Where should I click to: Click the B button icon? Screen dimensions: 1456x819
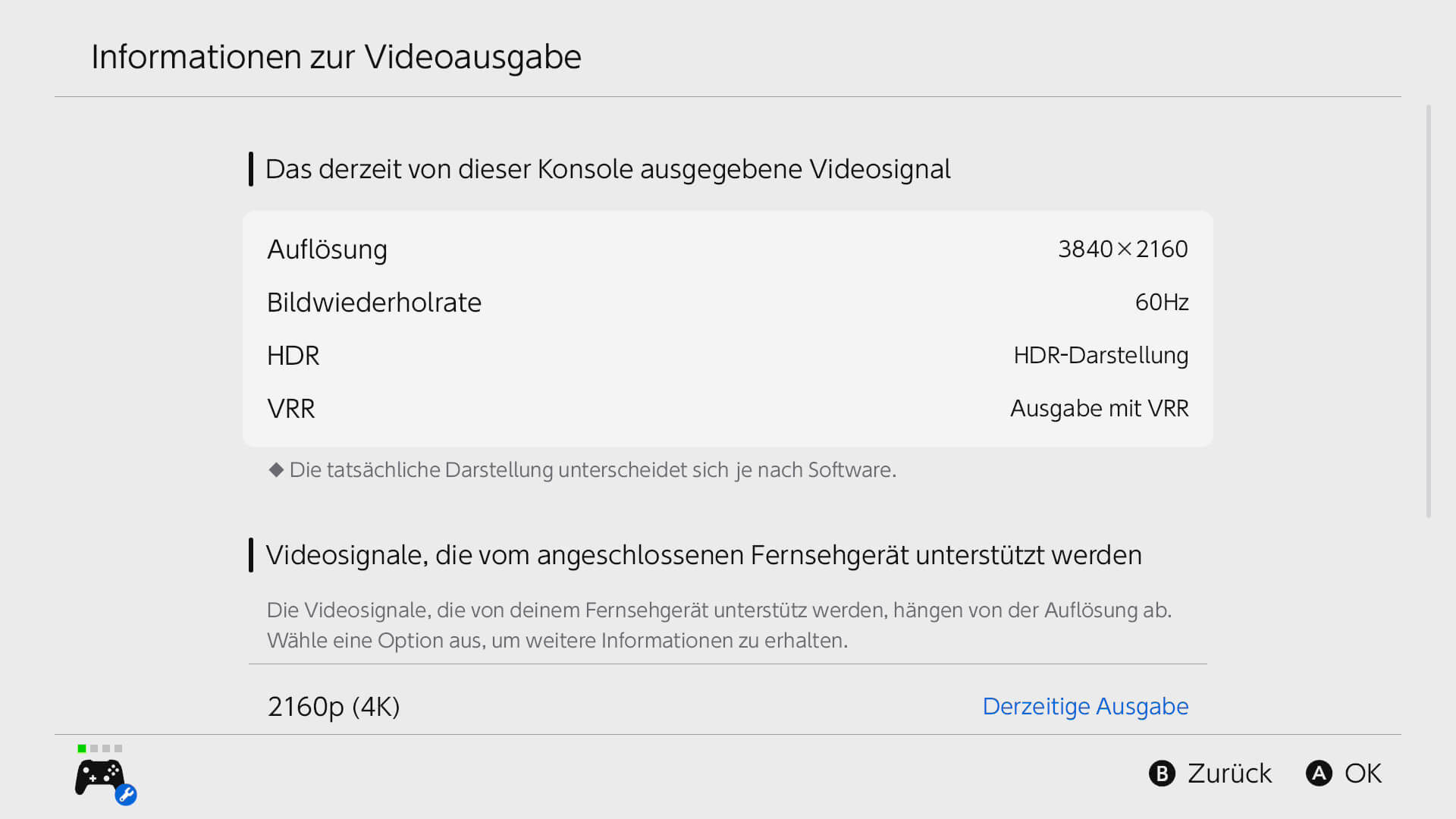(x=1162, y=773)
